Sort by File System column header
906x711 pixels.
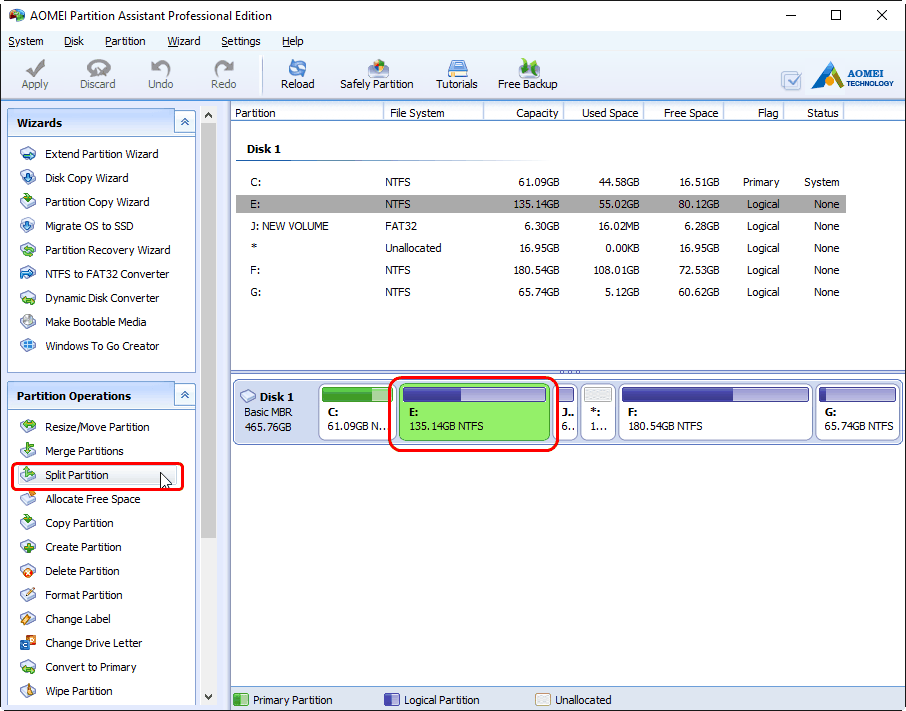pyautogui.click(x=433, y=113)
